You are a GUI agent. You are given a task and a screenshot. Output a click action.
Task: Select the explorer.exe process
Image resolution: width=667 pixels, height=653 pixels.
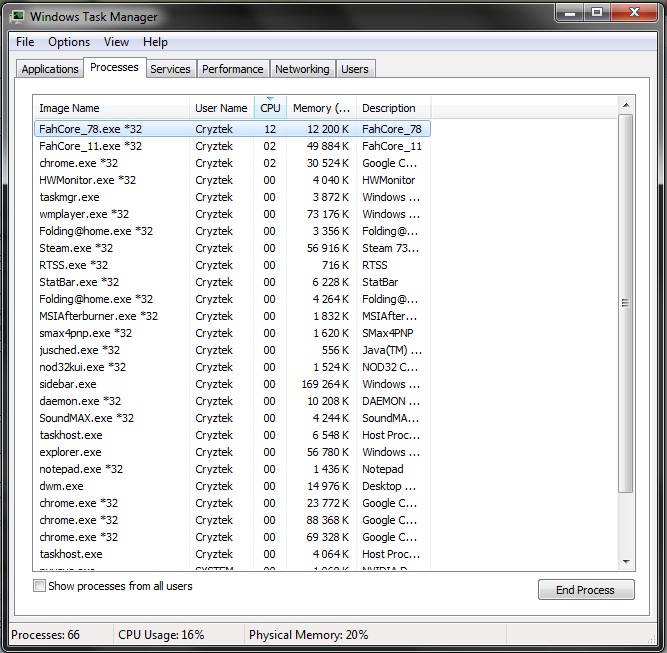pos(232,452)
